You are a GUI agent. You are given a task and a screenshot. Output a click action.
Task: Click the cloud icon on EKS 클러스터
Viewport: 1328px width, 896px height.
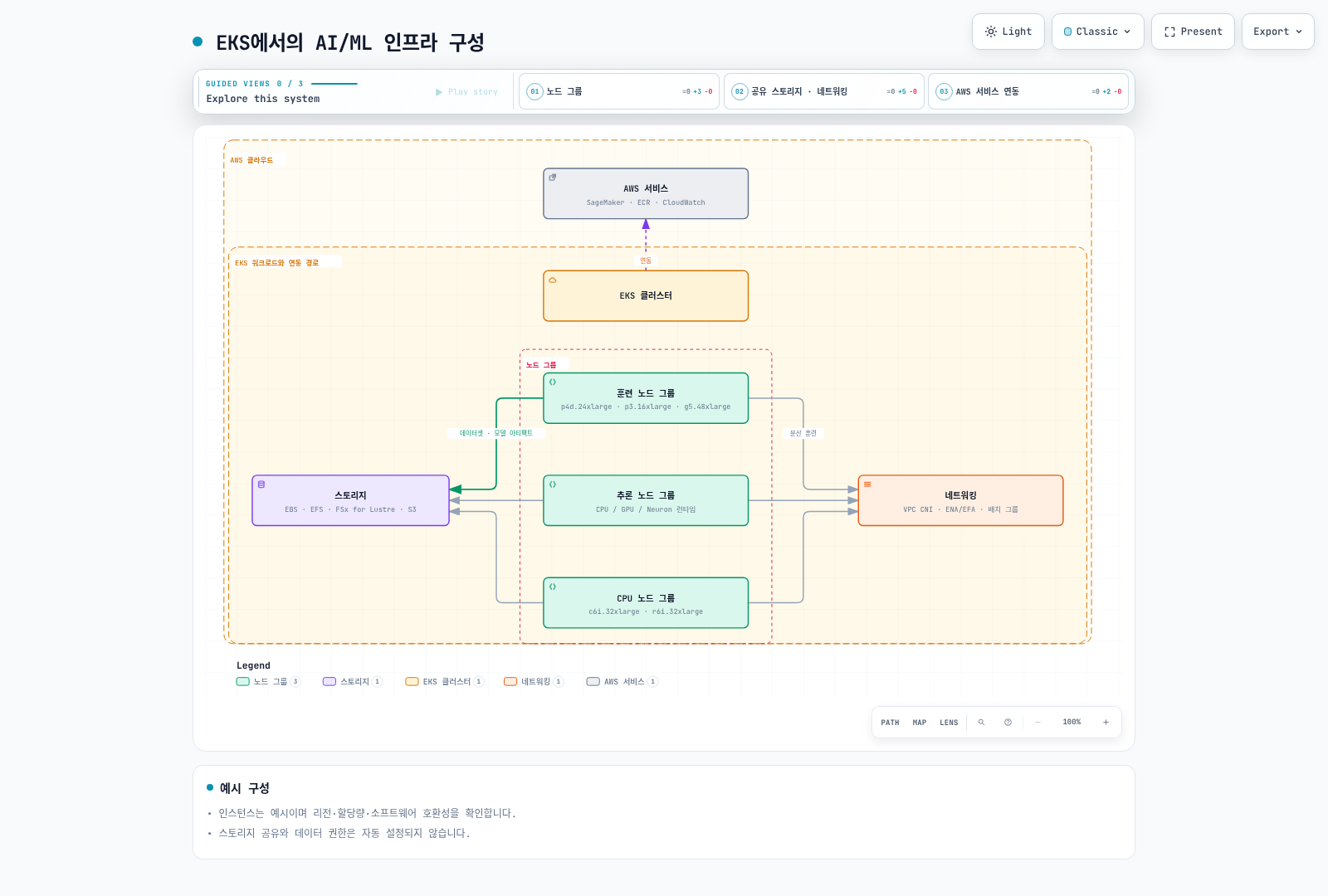point(553,280)
